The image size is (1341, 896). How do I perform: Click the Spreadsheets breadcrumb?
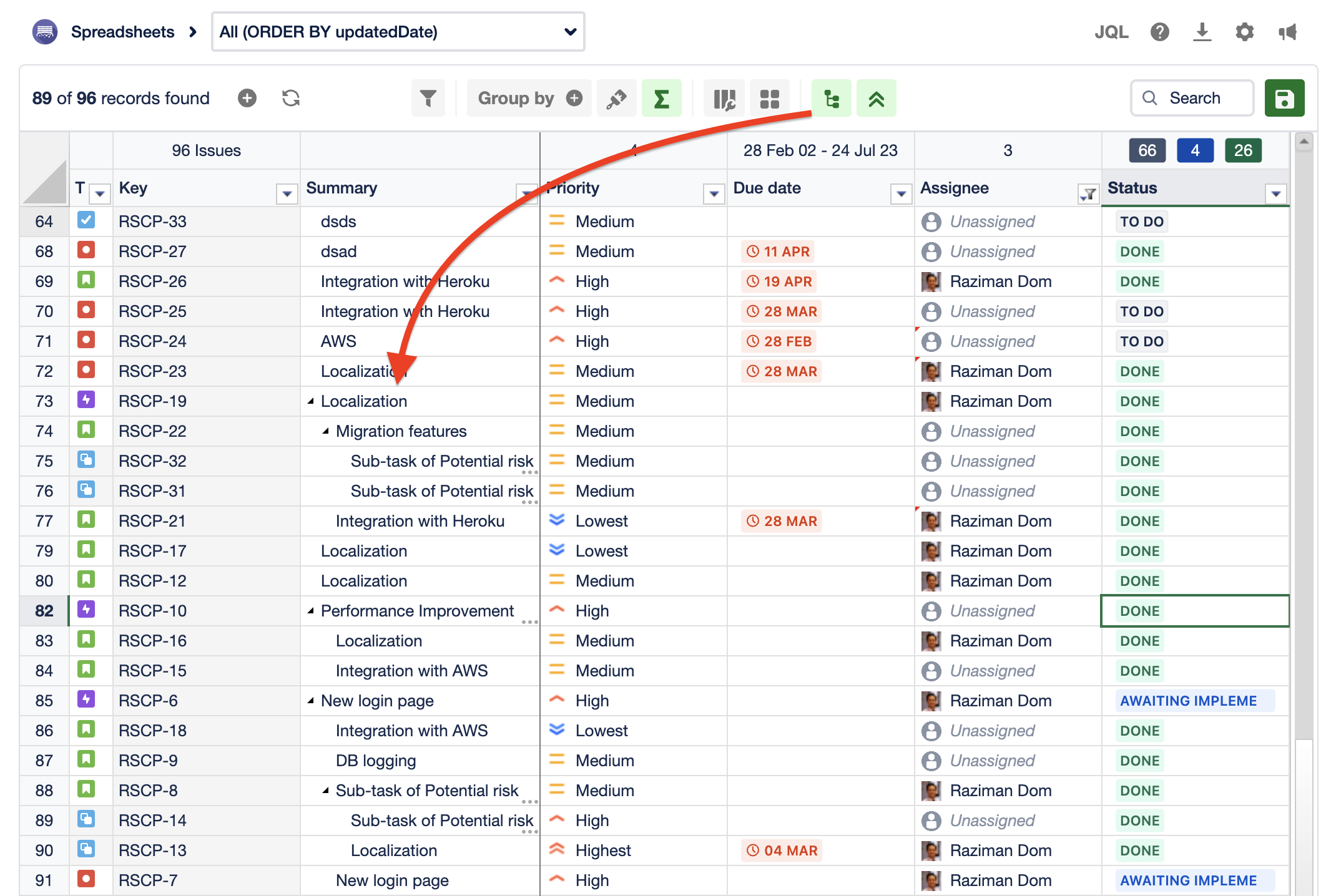tap(122, 32)
